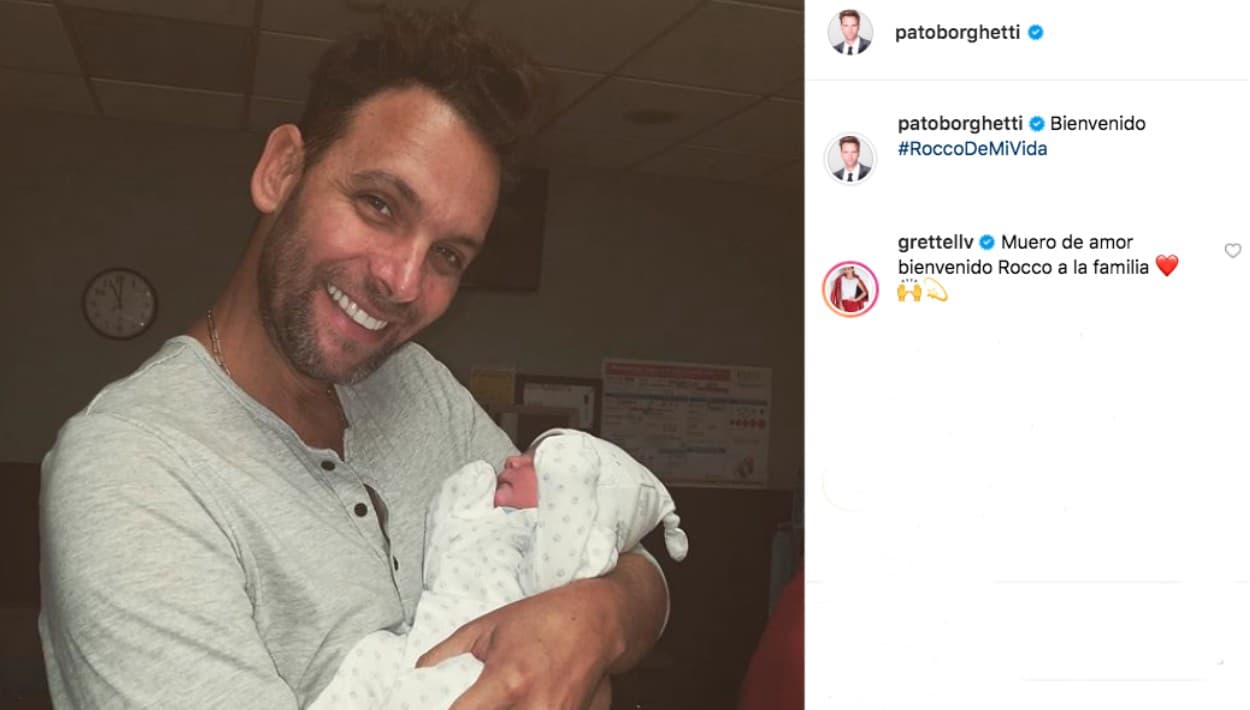
Task: Visit grettelv's profile via username
Action: pyautogui.click(x=936, y=242)
